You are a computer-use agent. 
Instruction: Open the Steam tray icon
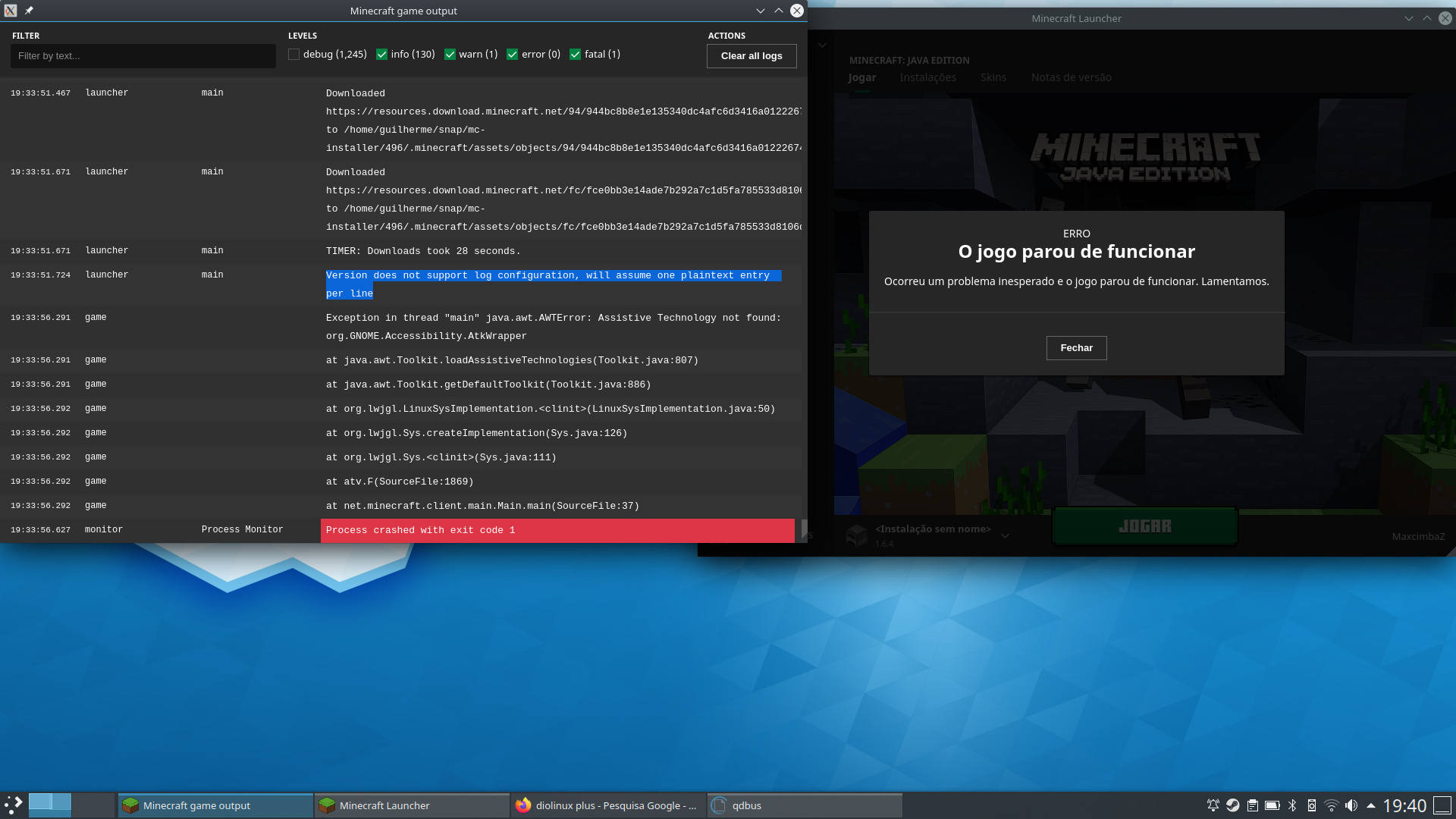(x=1233, y=805)
